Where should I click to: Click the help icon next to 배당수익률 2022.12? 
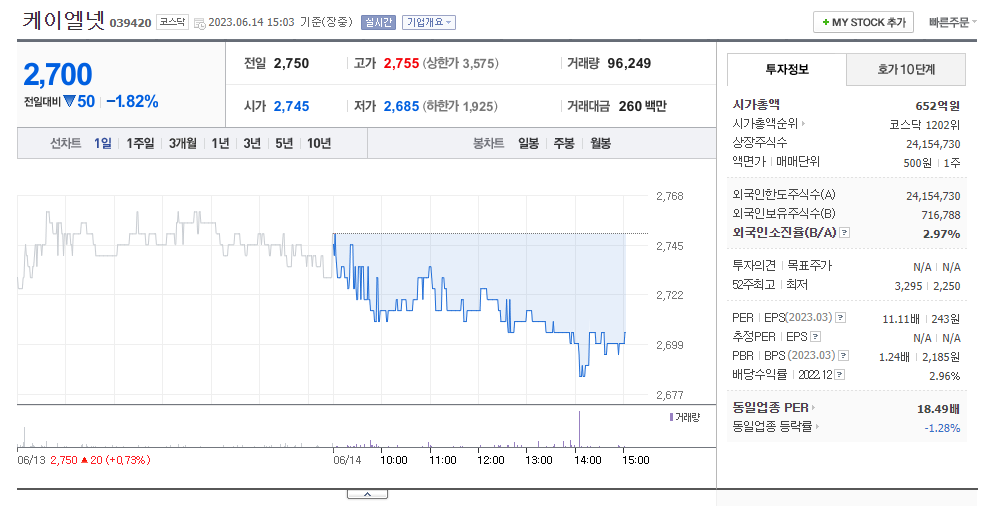point(840,375)
